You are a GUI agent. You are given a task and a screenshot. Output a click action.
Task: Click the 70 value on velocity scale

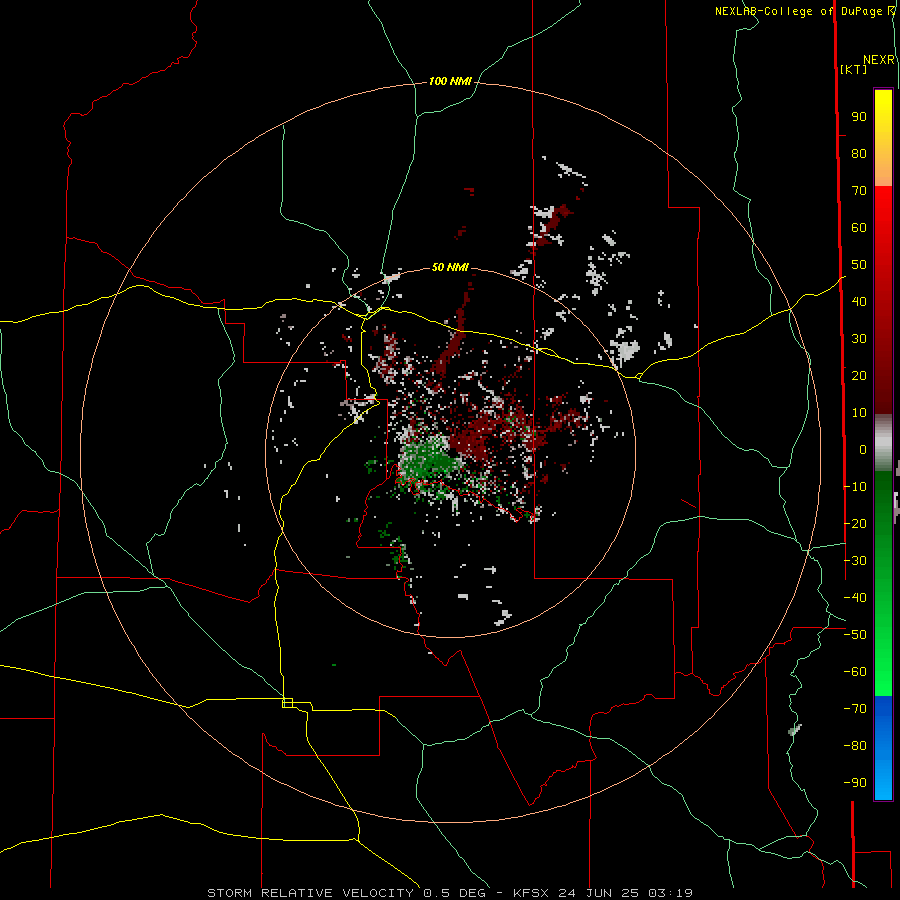(x=859, y=191)
